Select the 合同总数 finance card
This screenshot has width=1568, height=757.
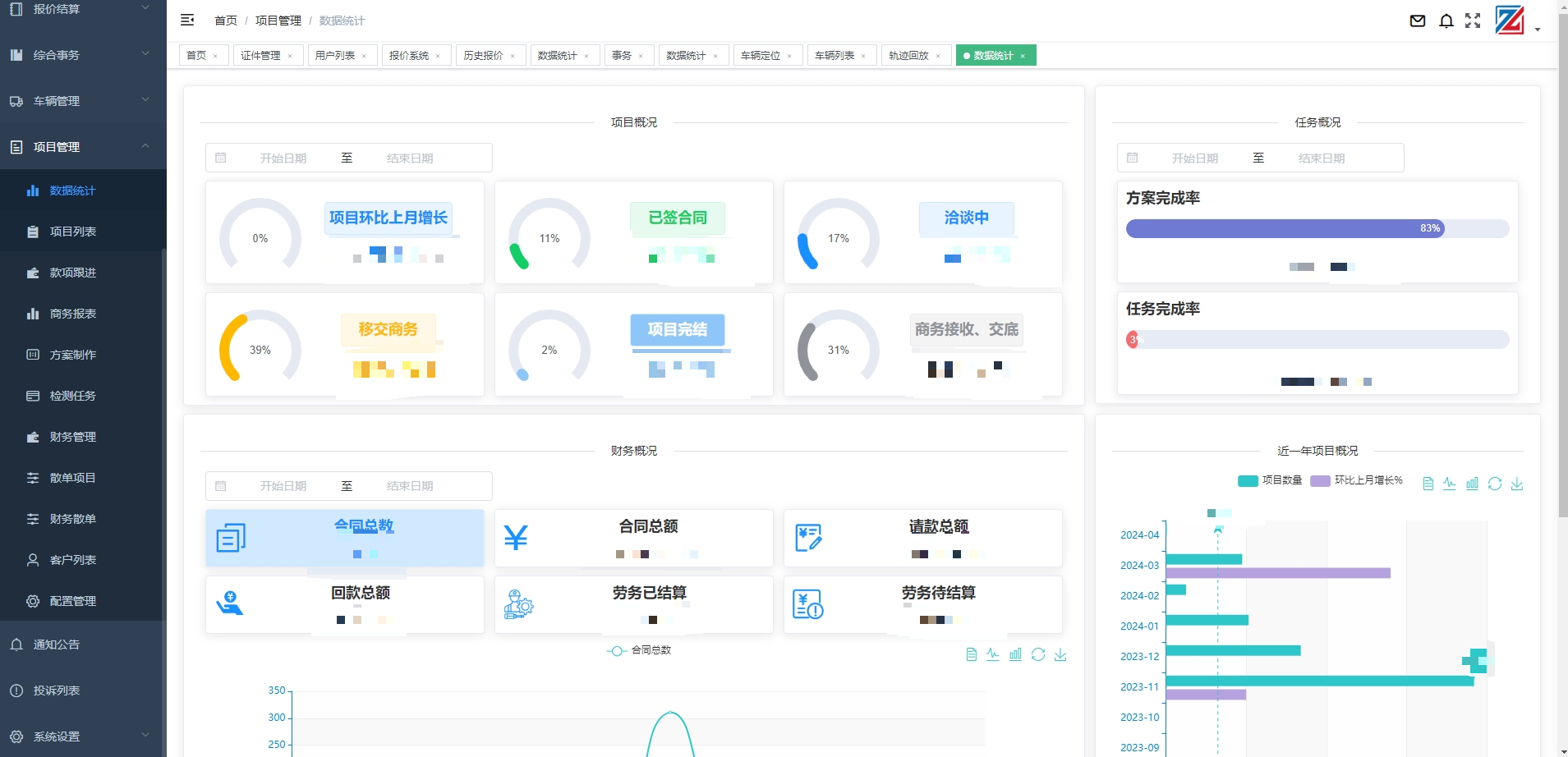(345, 538)
